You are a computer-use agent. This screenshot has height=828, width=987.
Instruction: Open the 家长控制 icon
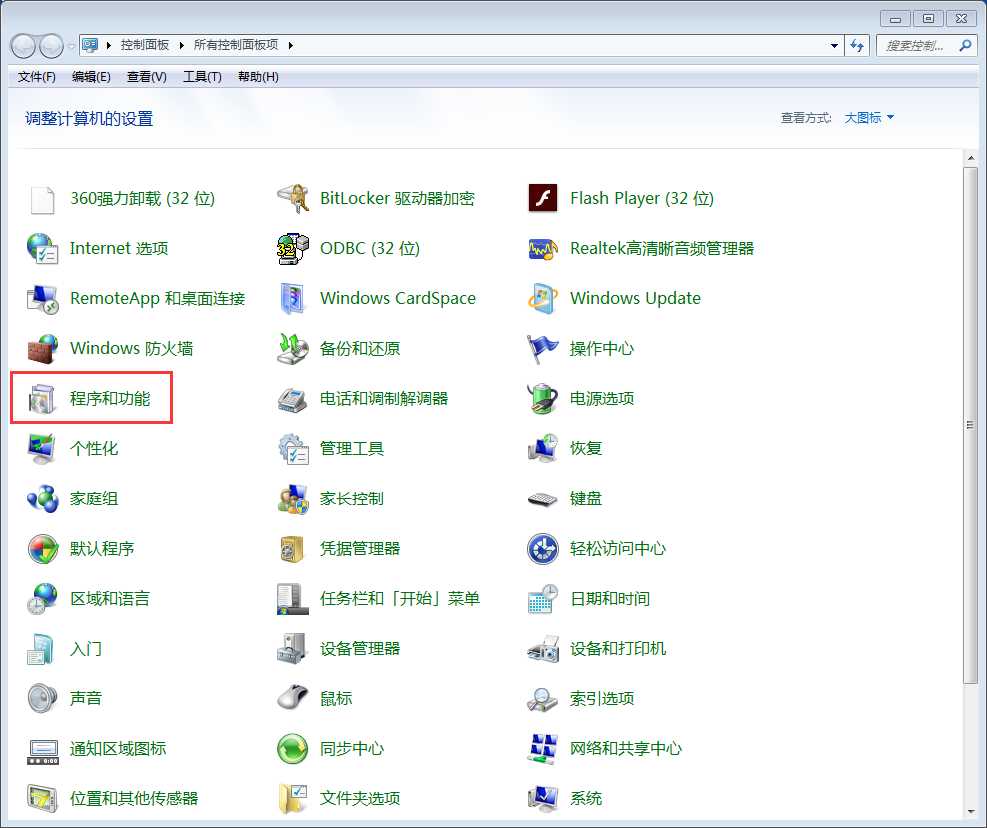tap(293, 499)
